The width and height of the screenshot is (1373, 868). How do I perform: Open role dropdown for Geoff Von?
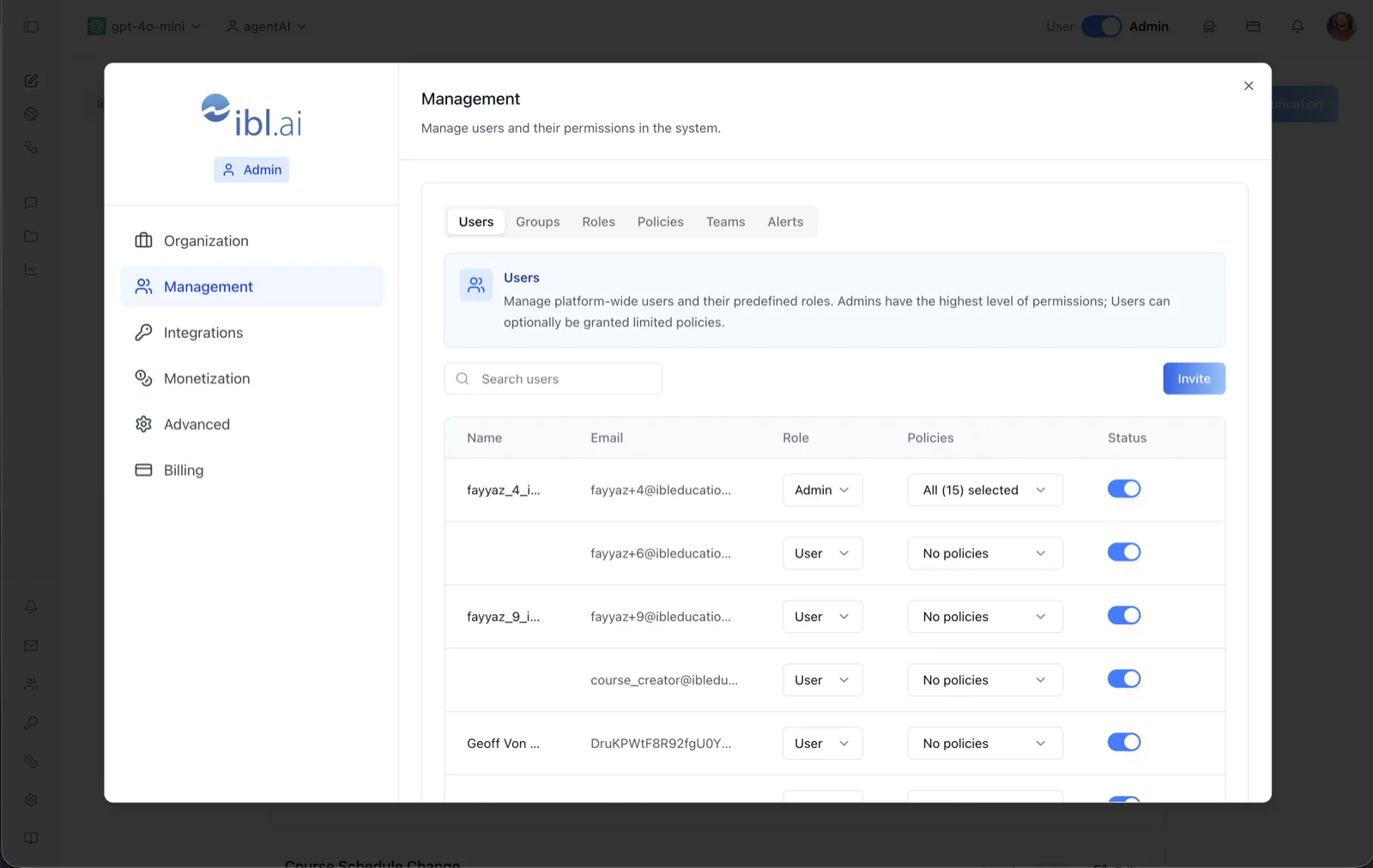pos(822,744)
